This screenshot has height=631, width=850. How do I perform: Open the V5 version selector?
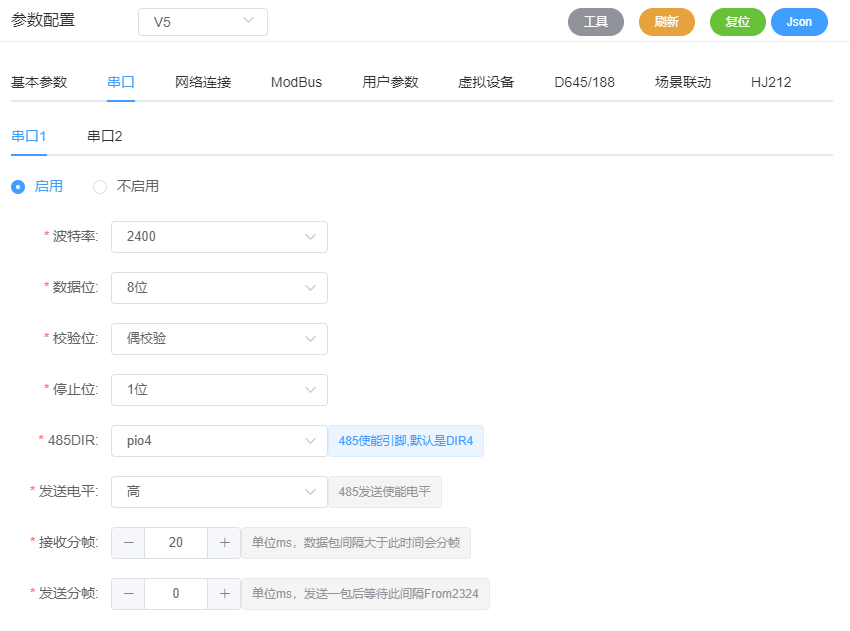pos(203,22)
